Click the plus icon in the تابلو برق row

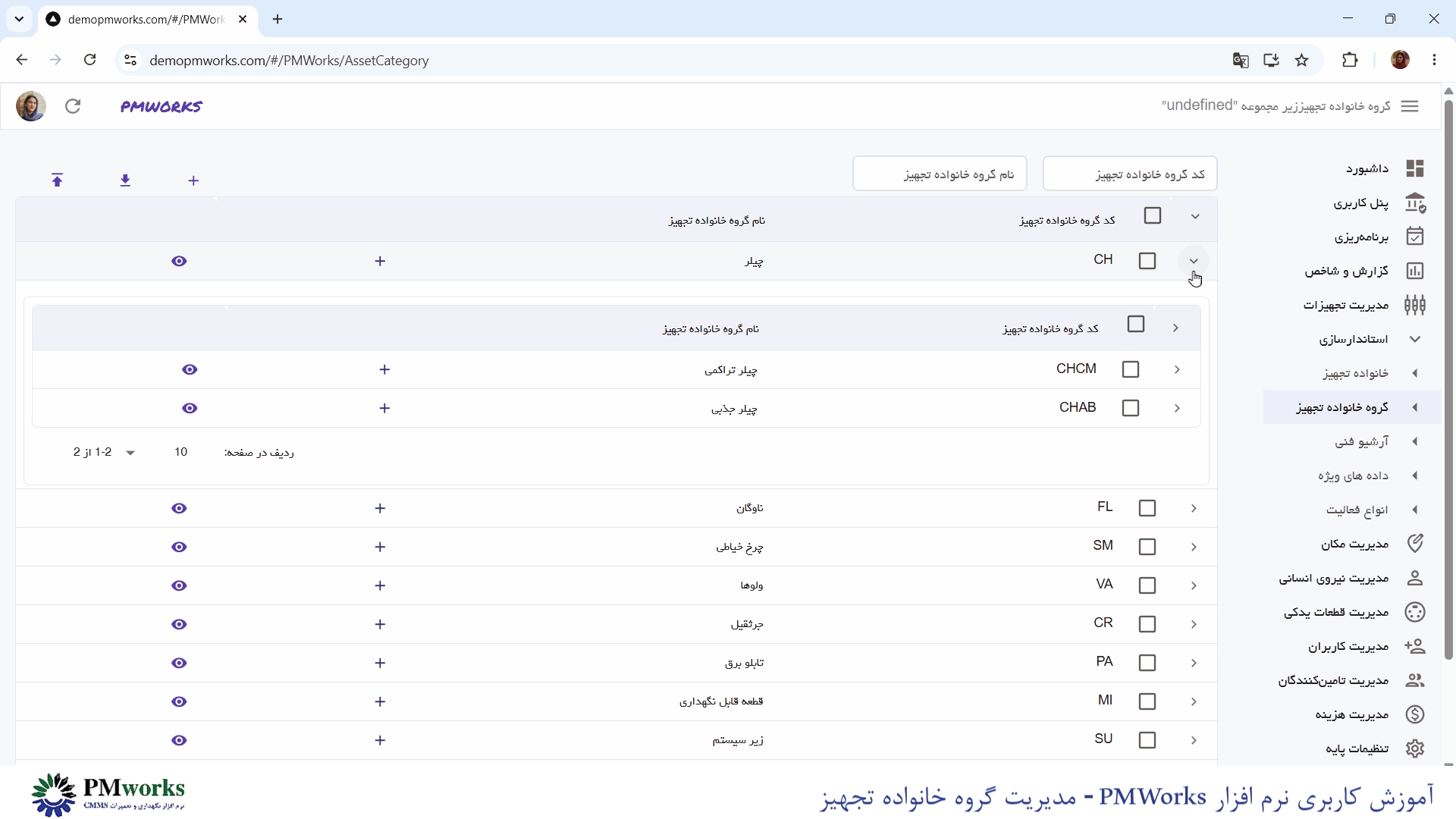pyautogui.click(x=380, y=663)
